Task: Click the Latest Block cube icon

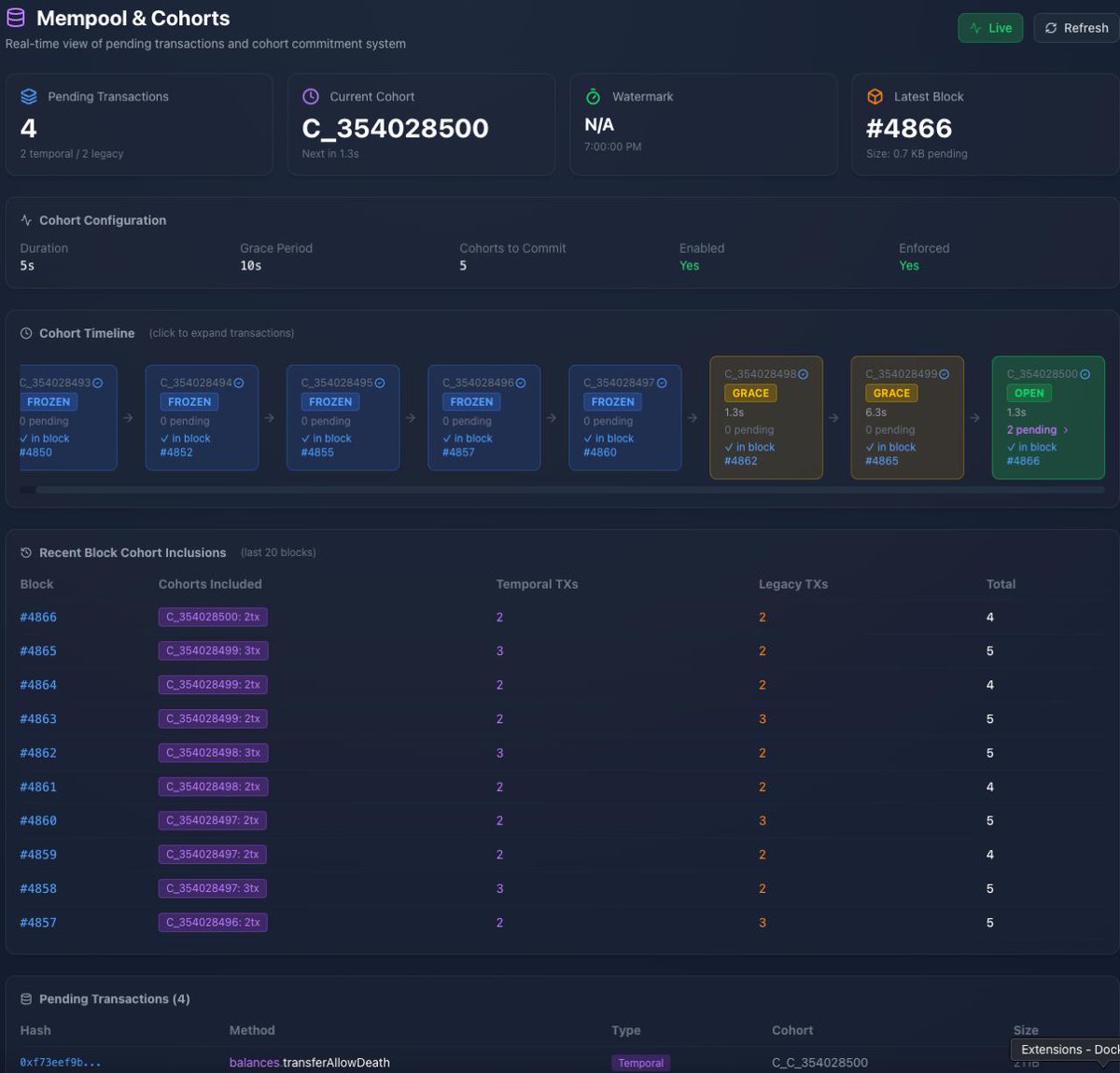Action: (x=875, y=96)
